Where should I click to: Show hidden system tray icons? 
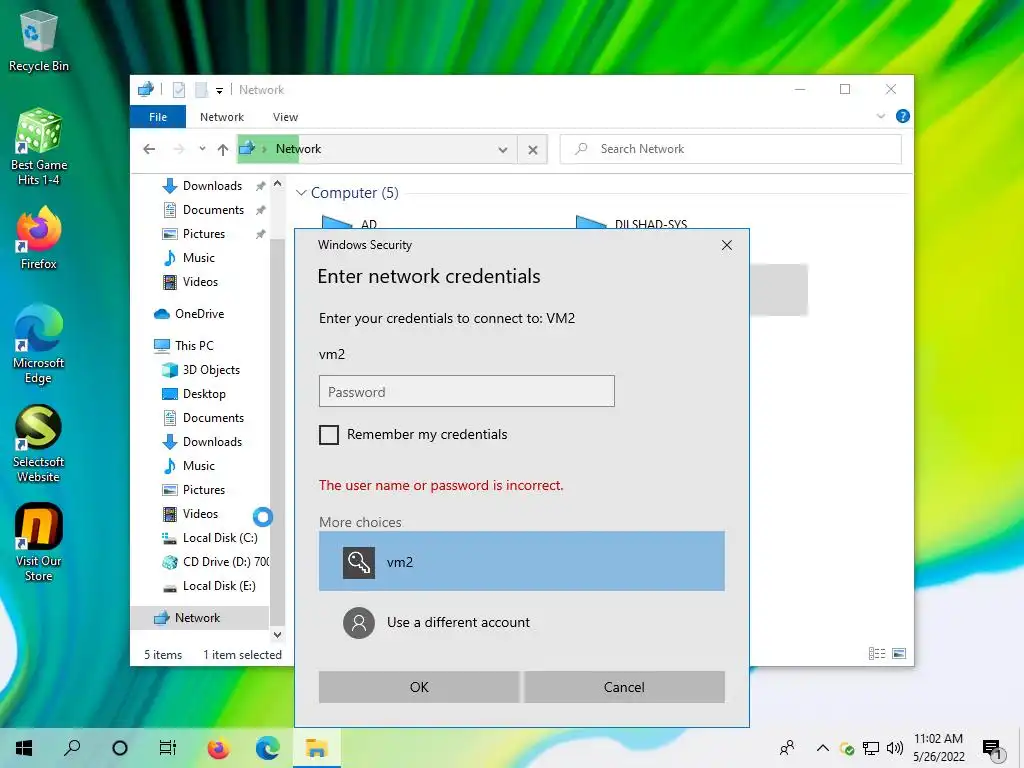pyautogui.click(x=823, y=748)
